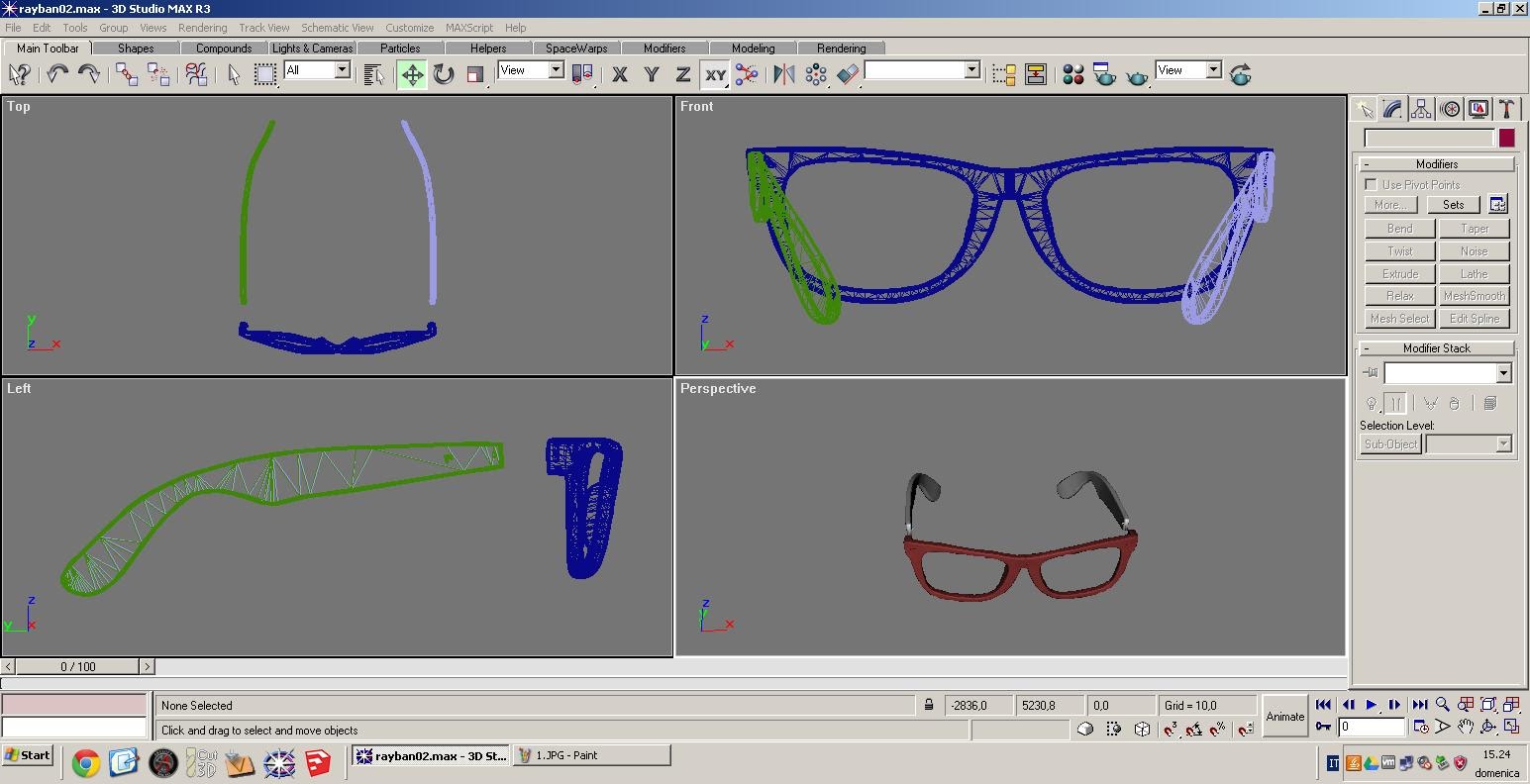Activate the Select and Move tool
The image size is (1530, 784).
[412, 74]
